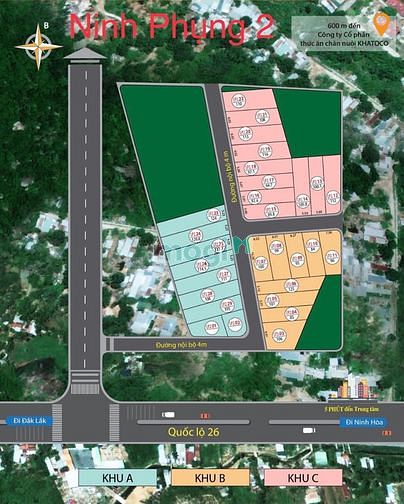Click lot 01 marker in teal Khu A

tap(212, 327)
